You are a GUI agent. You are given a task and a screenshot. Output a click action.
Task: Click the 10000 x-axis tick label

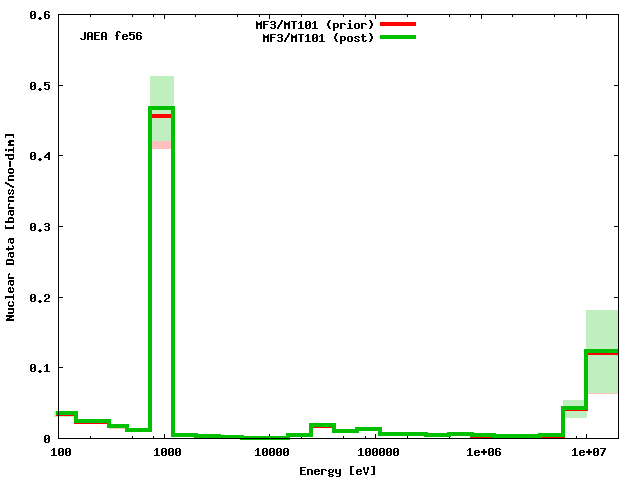coord(271,453)
